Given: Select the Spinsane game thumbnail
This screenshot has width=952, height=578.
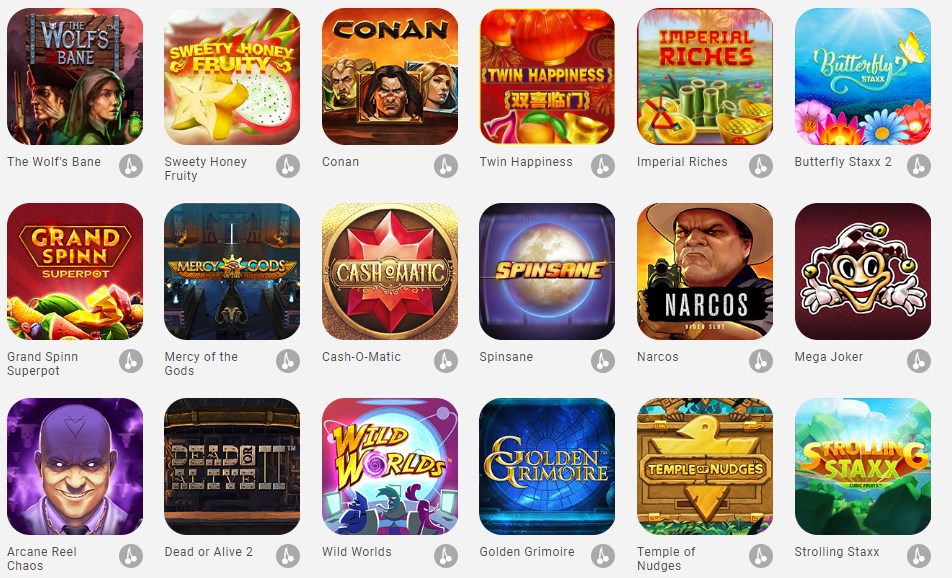Looking at the screenshot, I should point(547,271).
